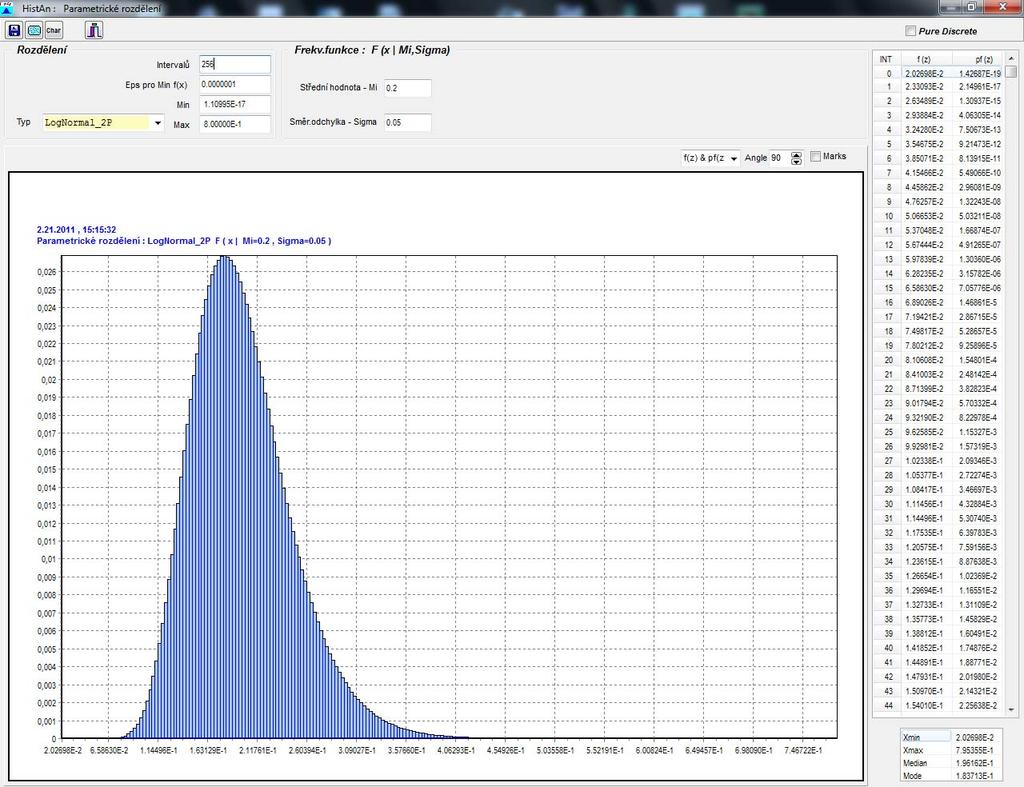Select table cell 1.74876E-2 in row 40
This screenshot has height=787, width=1024.
977,648
